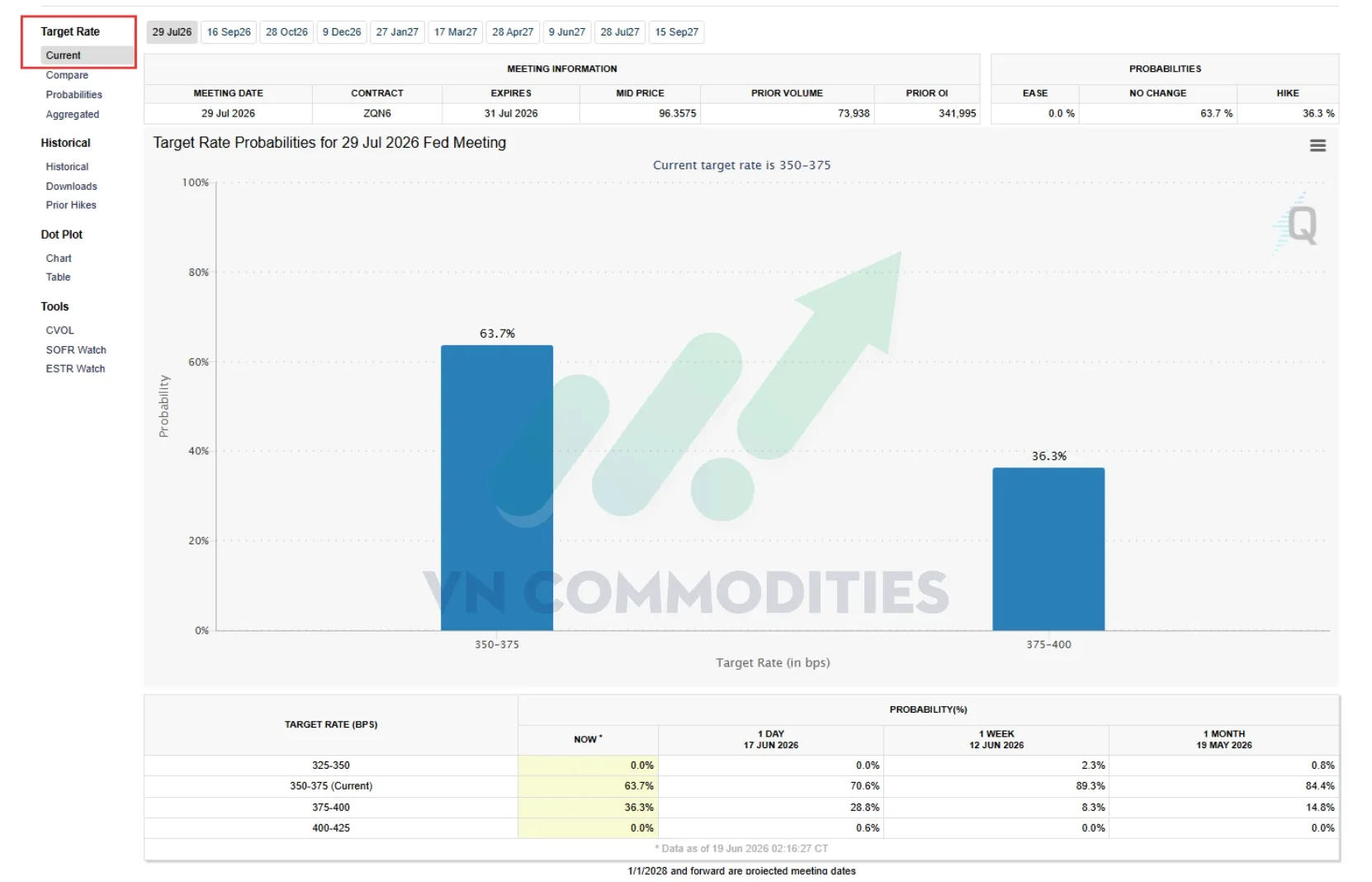This screenshot has height=882, width=1372.
Task: Click the 63.7% label above the bar
Action: point(497,334)
